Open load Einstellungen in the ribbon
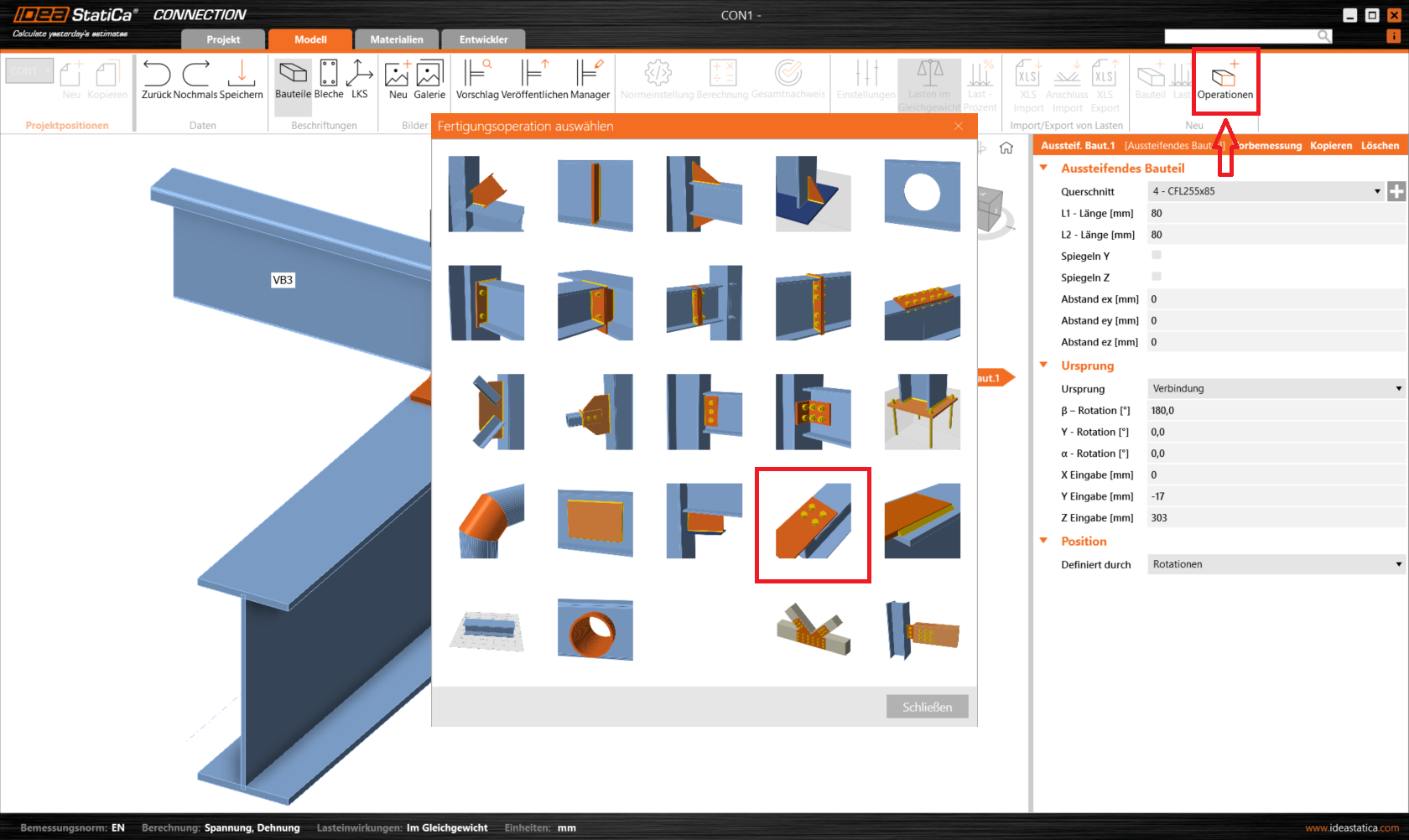Screen dimensions: 1409x840 coord(866,80)
